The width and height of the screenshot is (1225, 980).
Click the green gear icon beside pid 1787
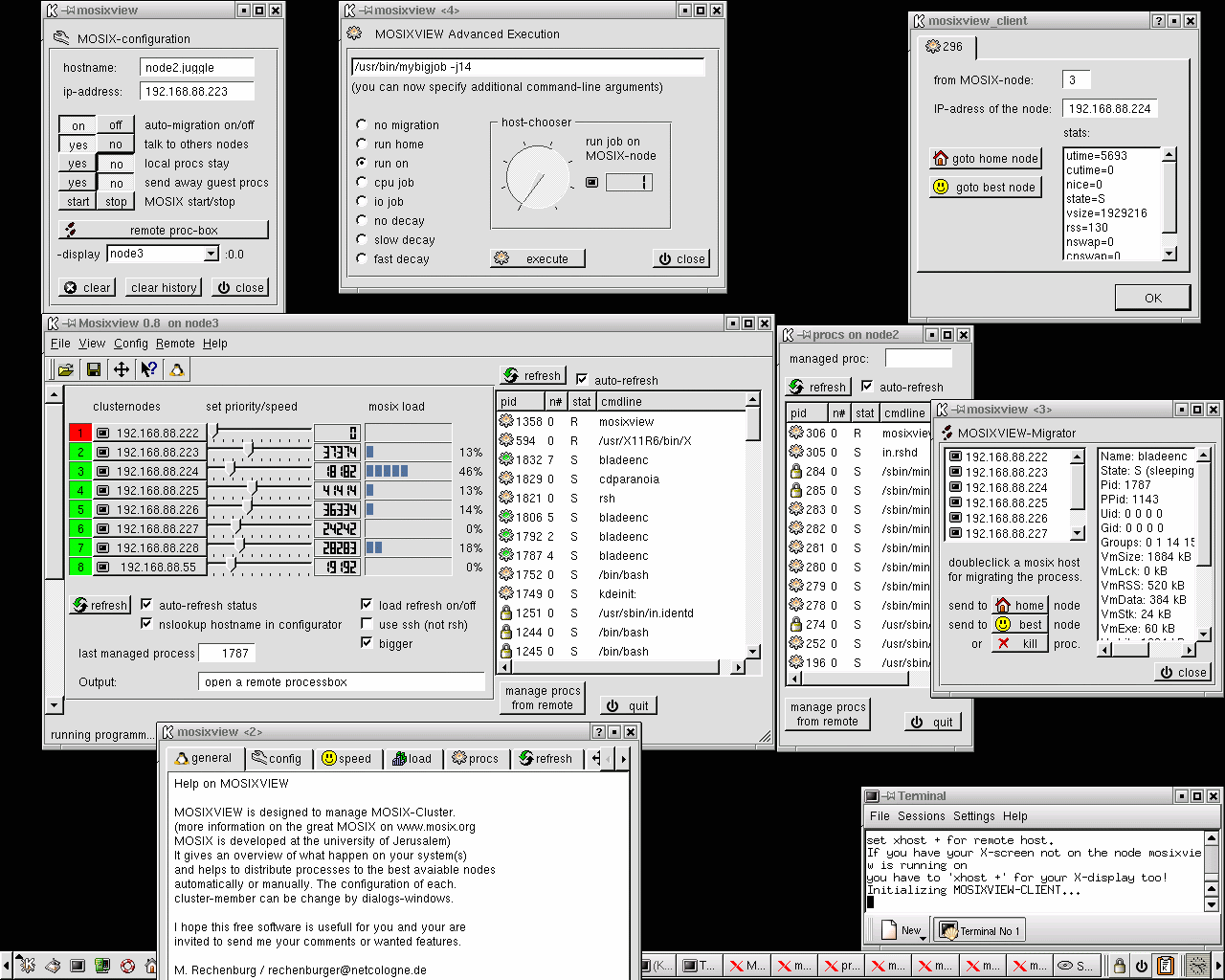click(x=506, y=555)
